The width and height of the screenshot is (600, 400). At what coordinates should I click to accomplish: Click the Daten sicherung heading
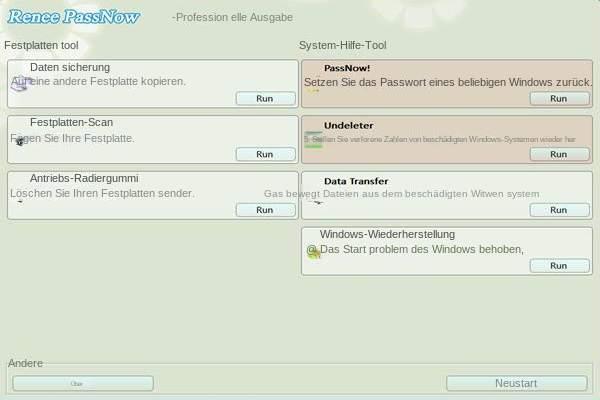click(x=70, y=67)
